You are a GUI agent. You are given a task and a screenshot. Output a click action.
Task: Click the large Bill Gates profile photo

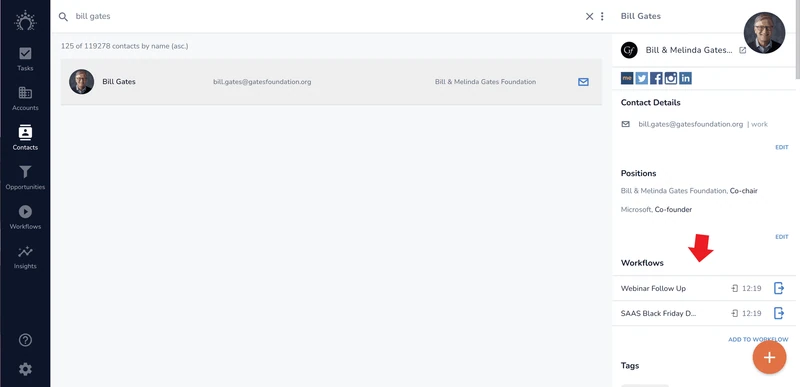[x=764, y=33]
